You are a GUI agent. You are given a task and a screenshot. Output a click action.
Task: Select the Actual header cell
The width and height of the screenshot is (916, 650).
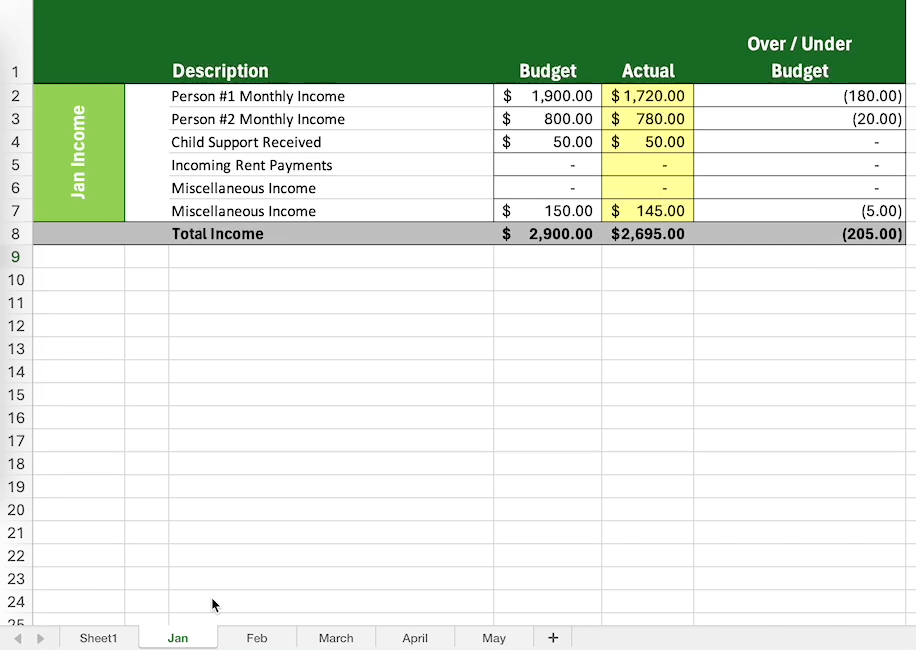pyautogui.click(x=648, y=70)
